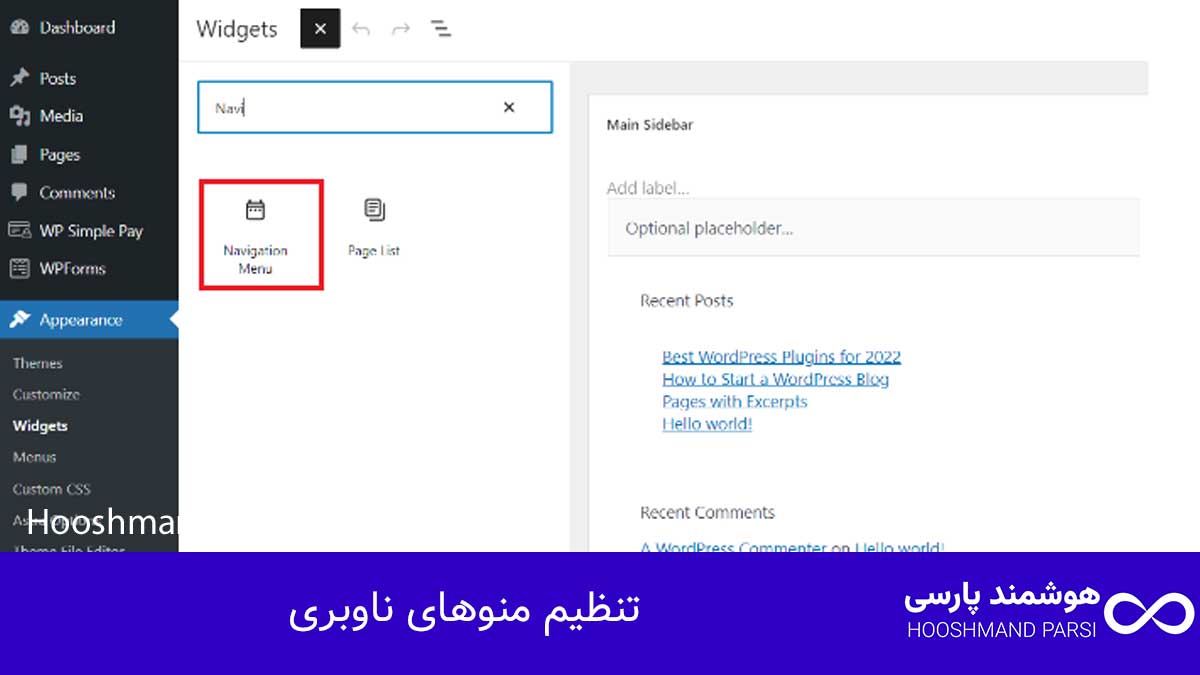Screen dimensions: 1200x675
Task: Open WP Simple Pay menu item
Action: [89, 230]
